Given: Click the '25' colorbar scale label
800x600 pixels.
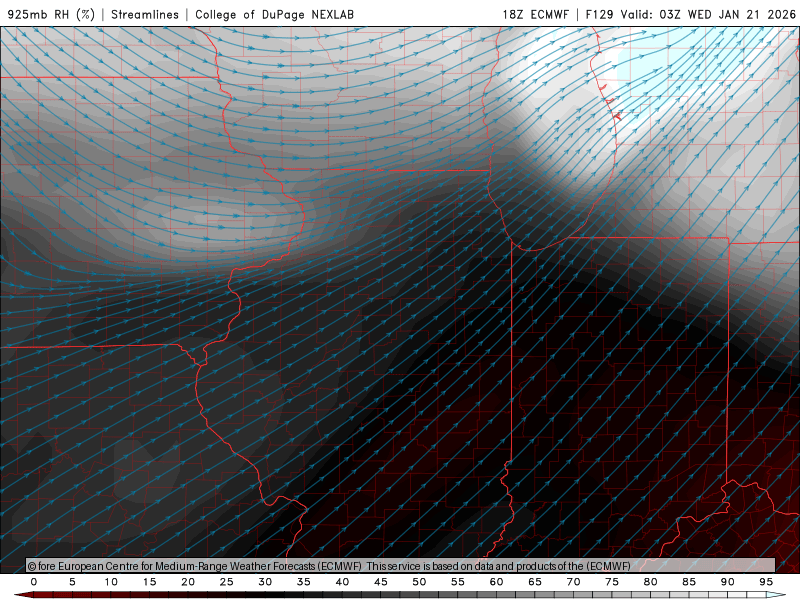Looking at the screenshot, I should (227, 582).
